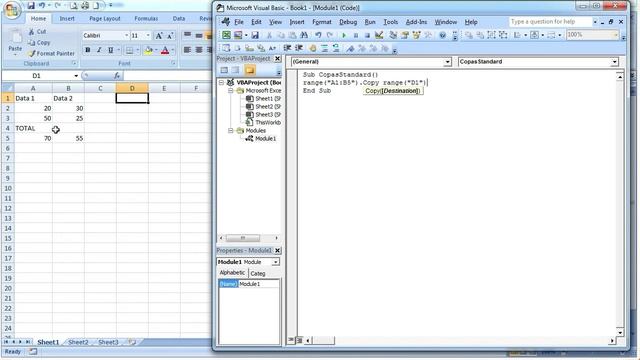This screenshot has width=640, height=360.
Task: Click the Type a question for help box
Action: coord(550,22)
